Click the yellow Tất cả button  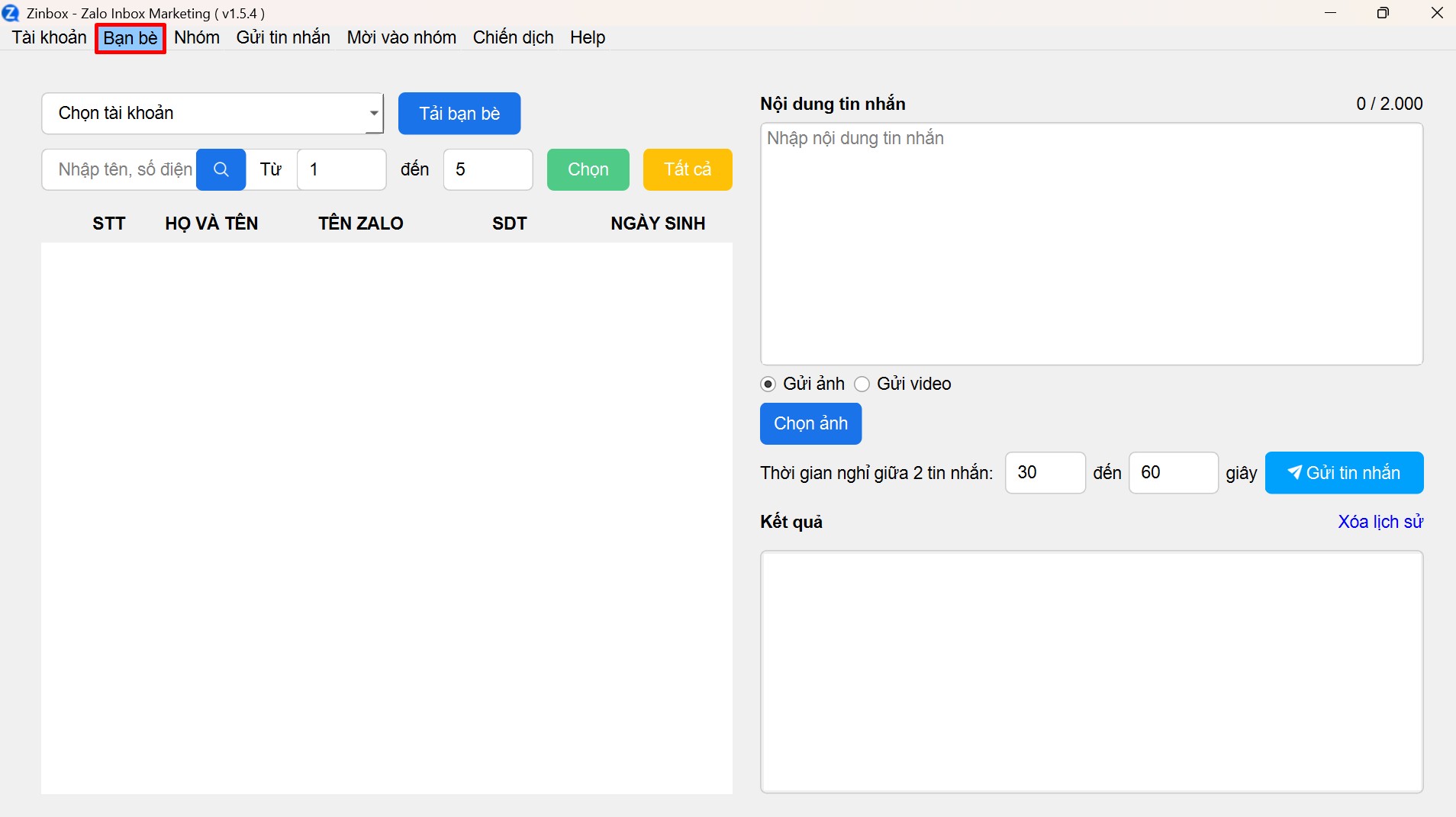(x=687, y=169)
